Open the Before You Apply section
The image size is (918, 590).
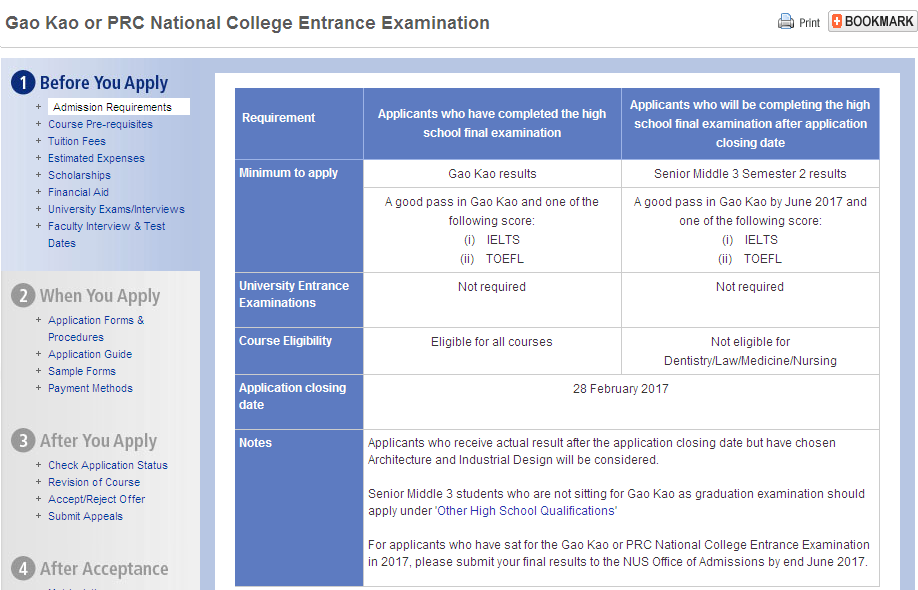104,83
